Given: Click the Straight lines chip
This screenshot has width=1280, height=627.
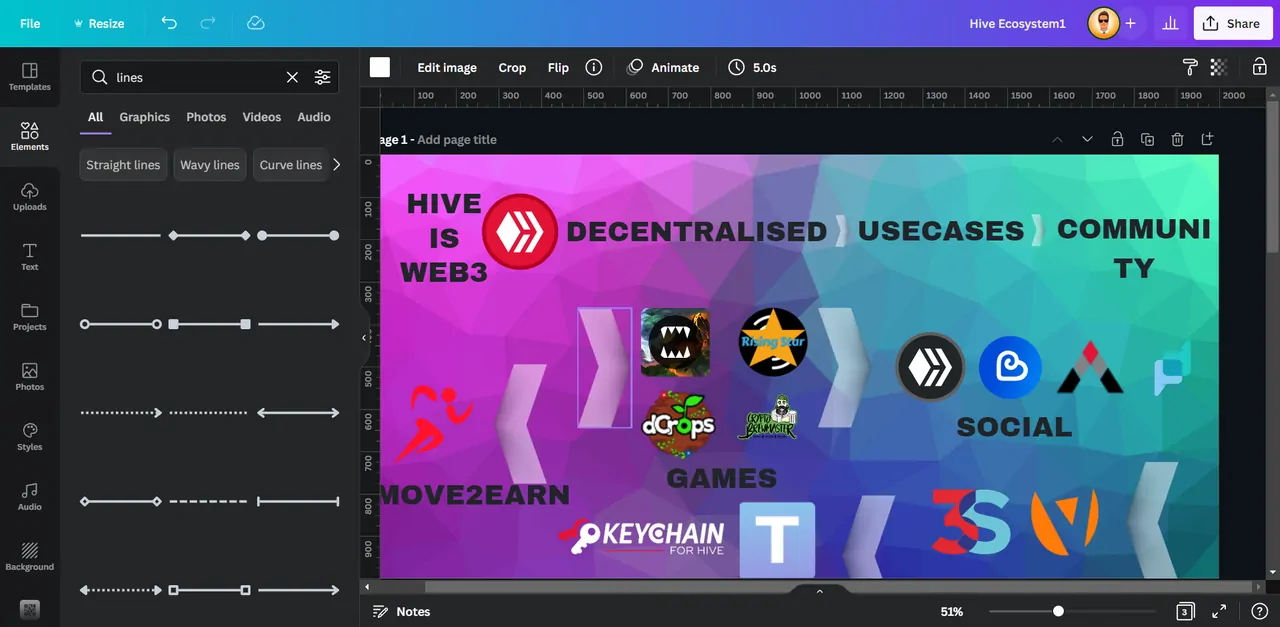Looking at the screenshot, I should [123, 165].
